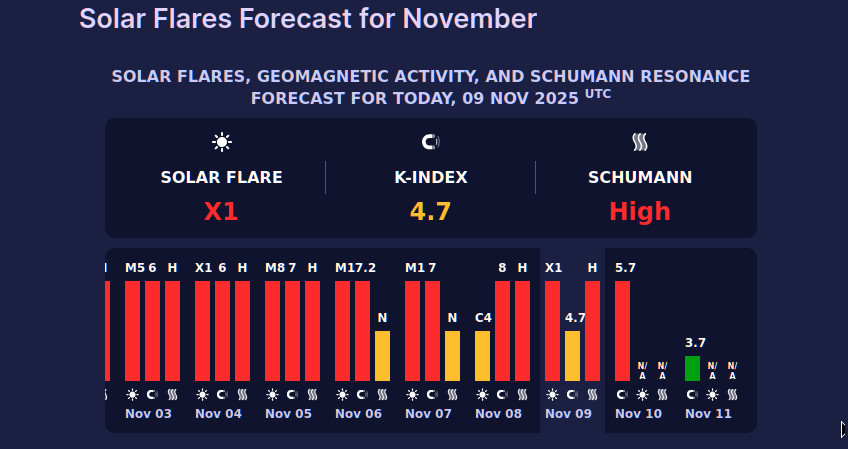Select the Nov 10 date label
The width and height of the screenshot is (848, 449).
pyautogui.click(x=638, y=414)
